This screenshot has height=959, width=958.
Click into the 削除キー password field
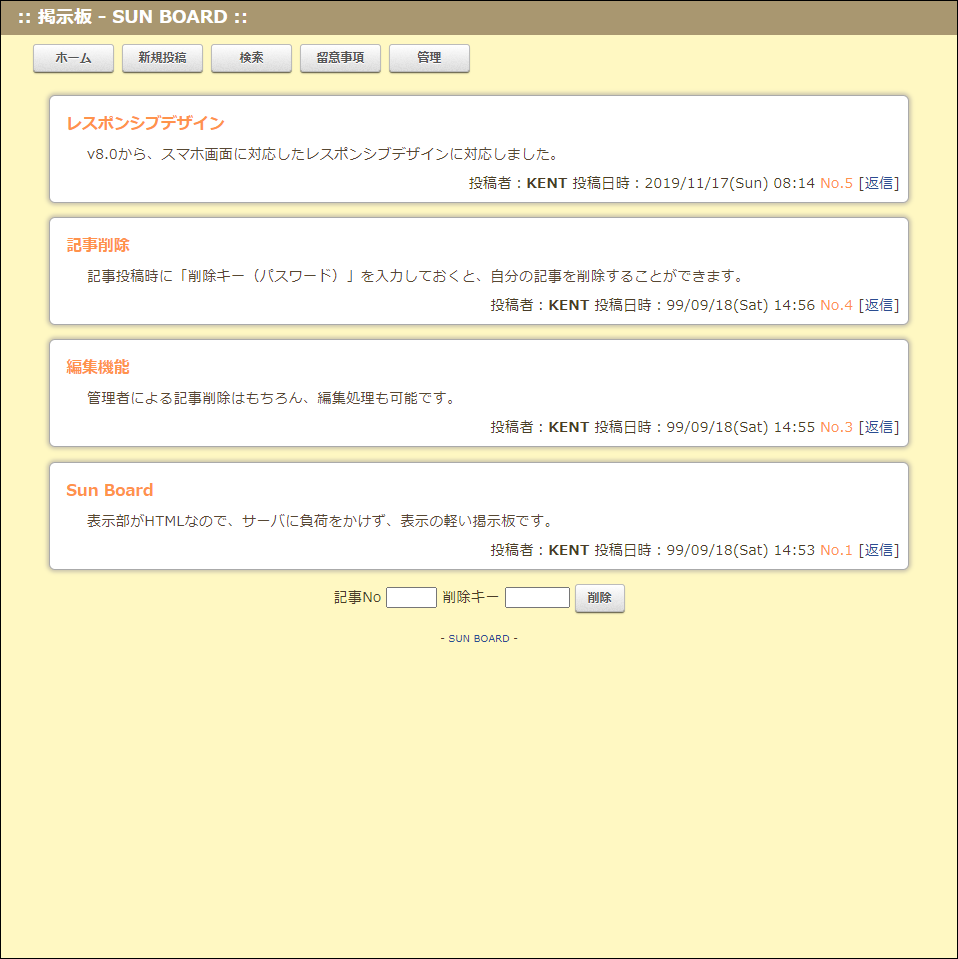coord(537,598)
